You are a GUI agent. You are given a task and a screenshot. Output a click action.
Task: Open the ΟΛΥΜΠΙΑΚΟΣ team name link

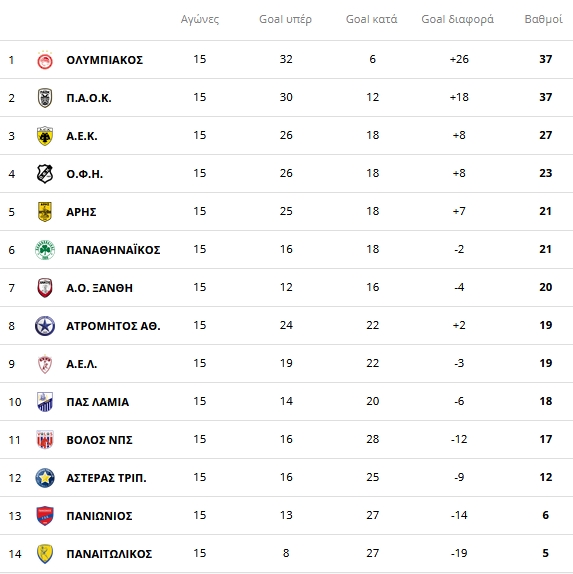(105, 60)
